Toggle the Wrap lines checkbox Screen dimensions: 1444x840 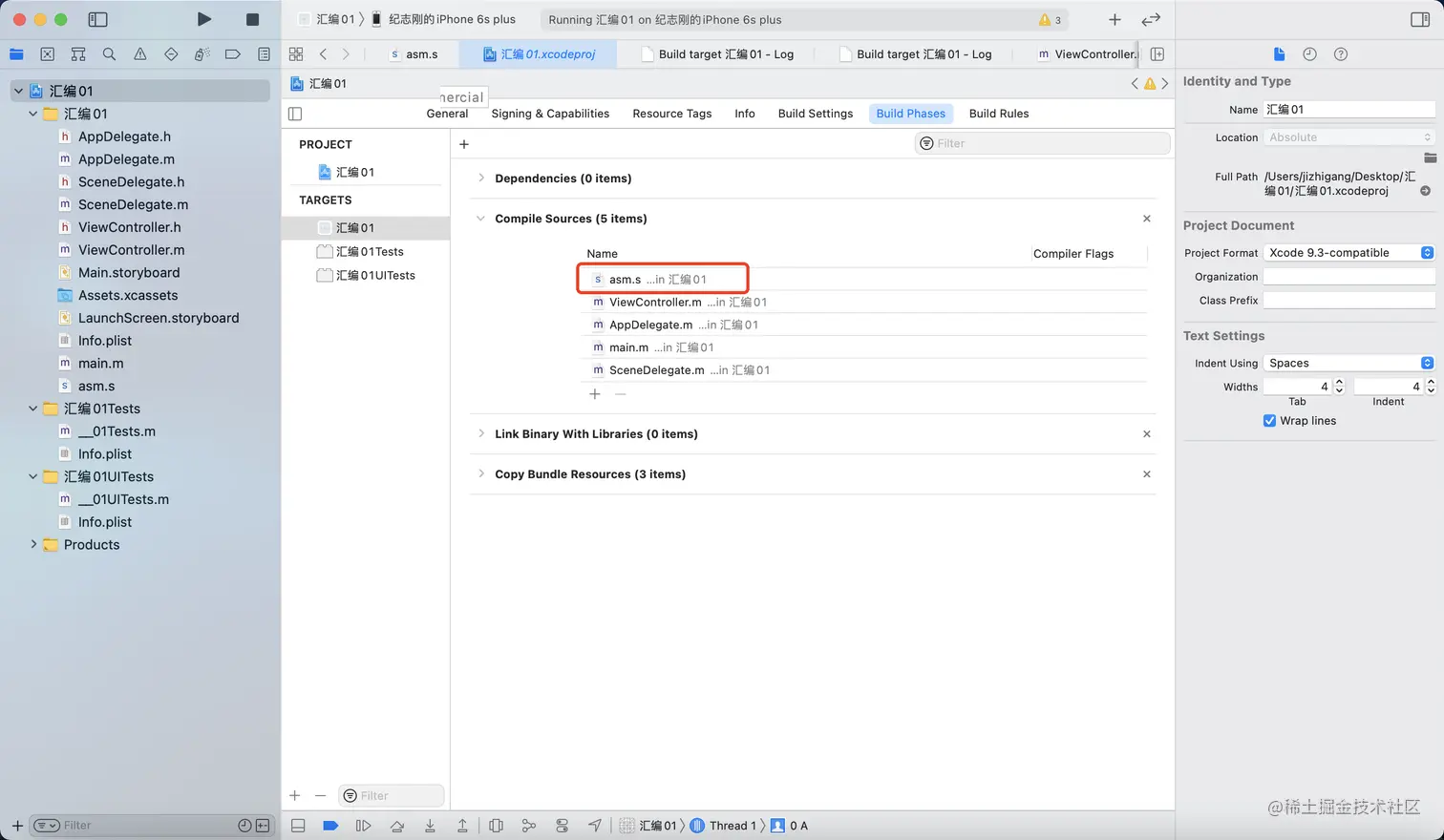1269,421
